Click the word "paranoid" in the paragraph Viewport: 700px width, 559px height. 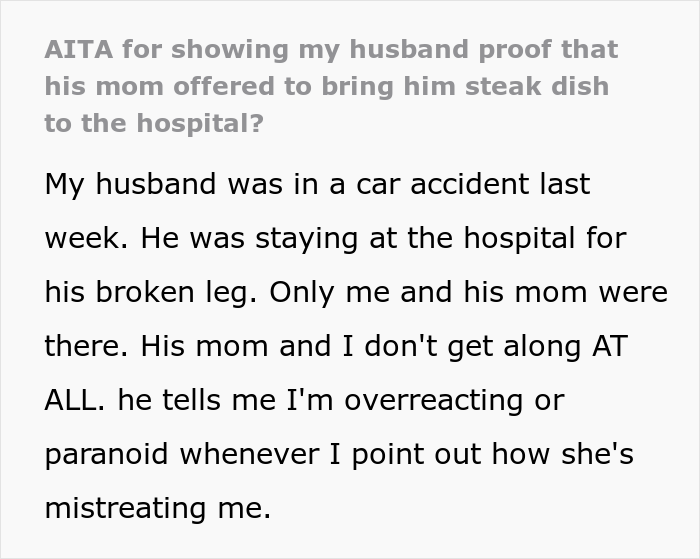pos(106,454)
